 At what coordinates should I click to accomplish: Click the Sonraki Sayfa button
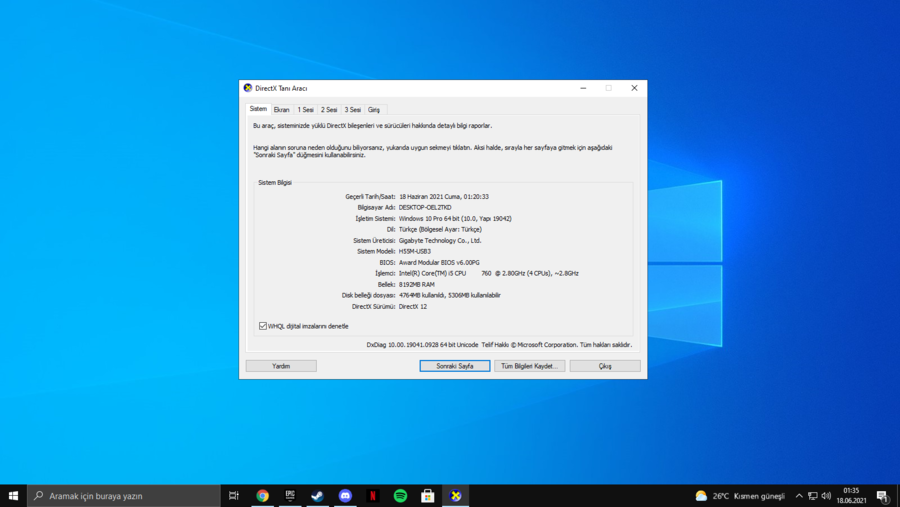[455, 366]
